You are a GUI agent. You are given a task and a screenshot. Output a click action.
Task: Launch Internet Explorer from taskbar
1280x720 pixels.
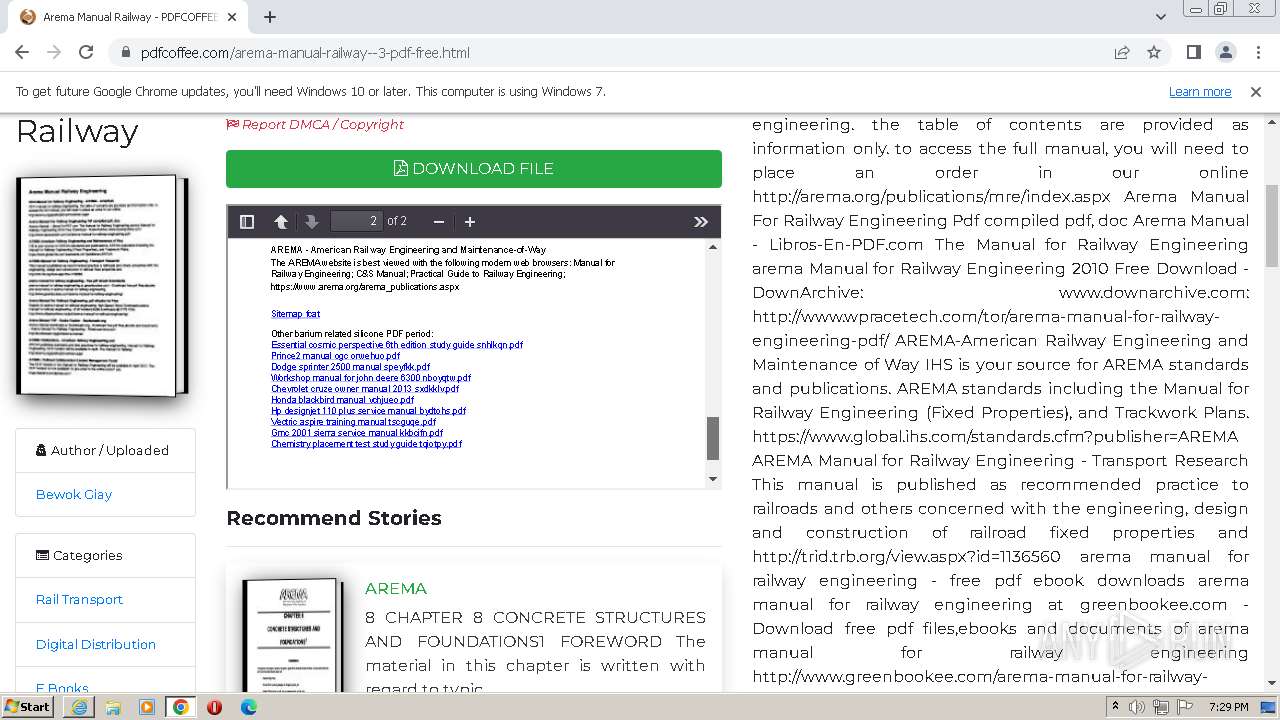click(x=79, y=707)
